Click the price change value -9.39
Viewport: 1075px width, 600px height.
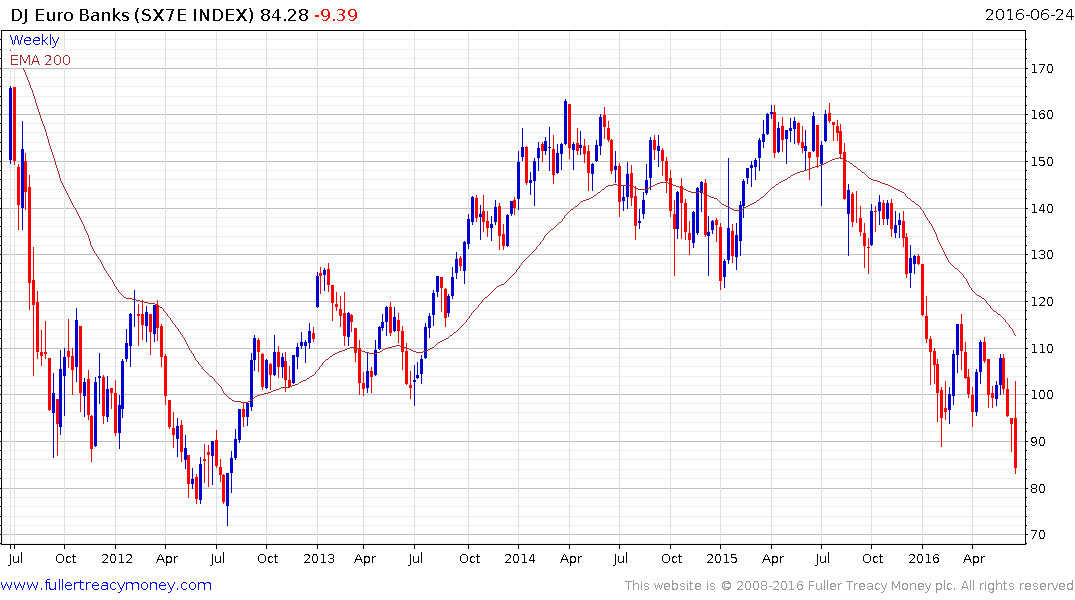click(336, 14)
